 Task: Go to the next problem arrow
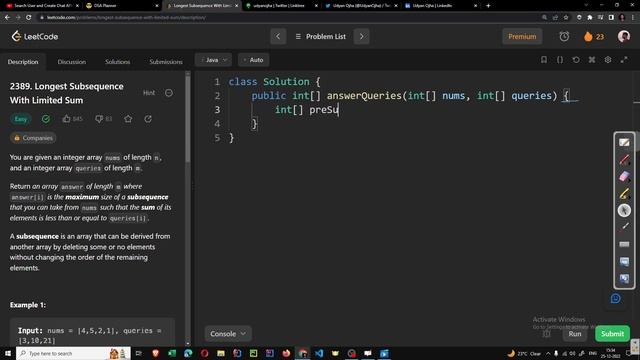coord(361,36)
